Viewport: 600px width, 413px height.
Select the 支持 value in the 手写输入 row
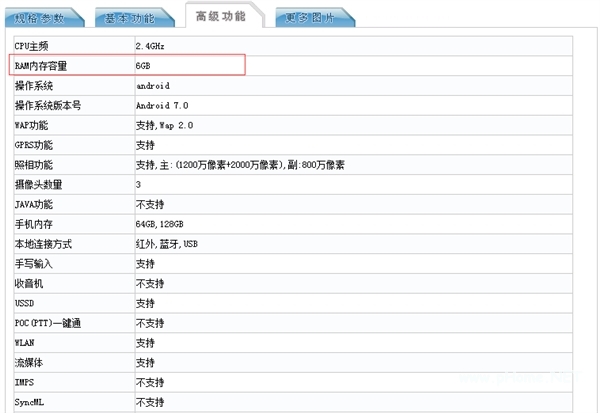click(145, 264)
